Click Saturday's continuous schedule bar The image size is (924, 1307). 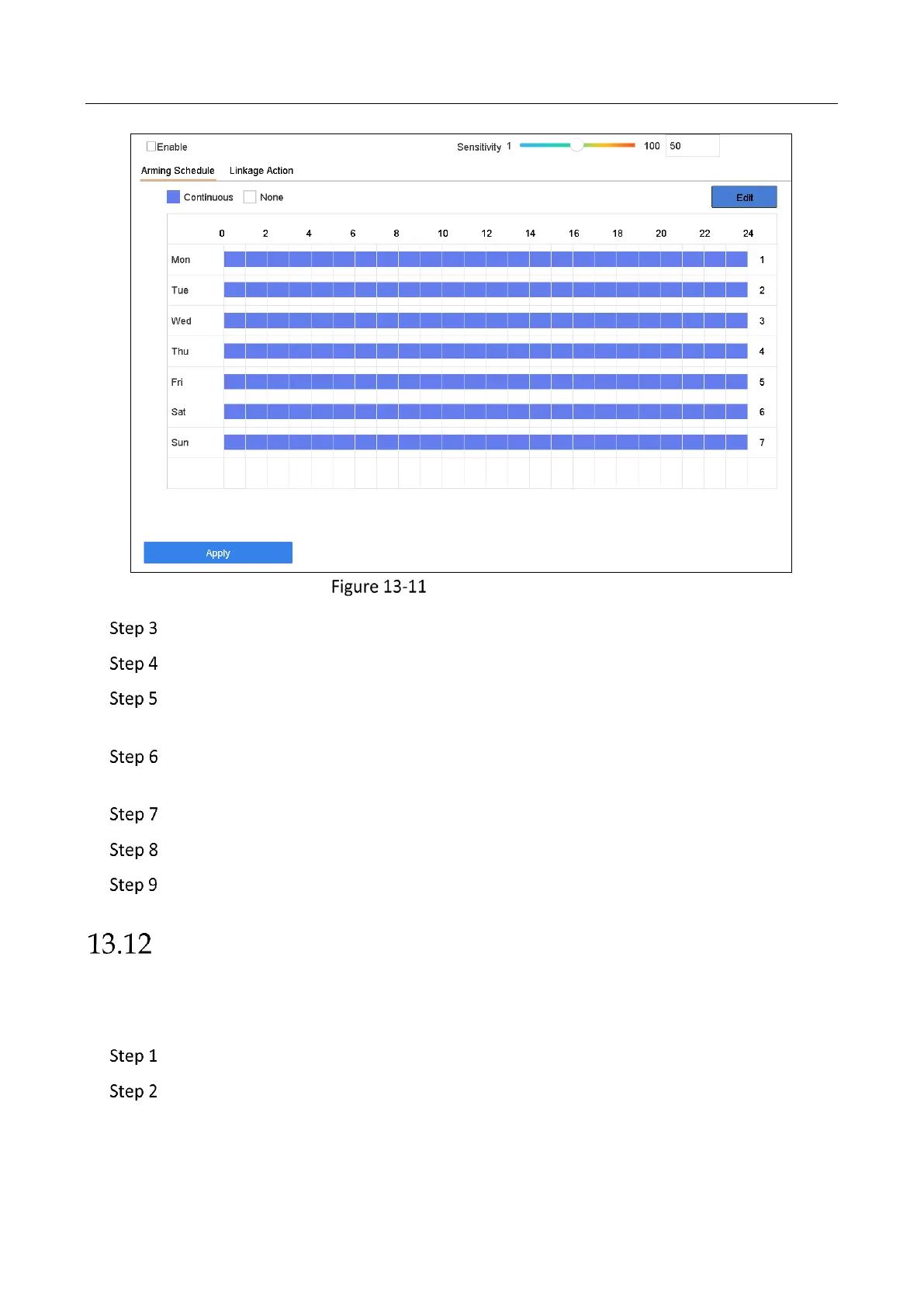click(x=486, y=412)
